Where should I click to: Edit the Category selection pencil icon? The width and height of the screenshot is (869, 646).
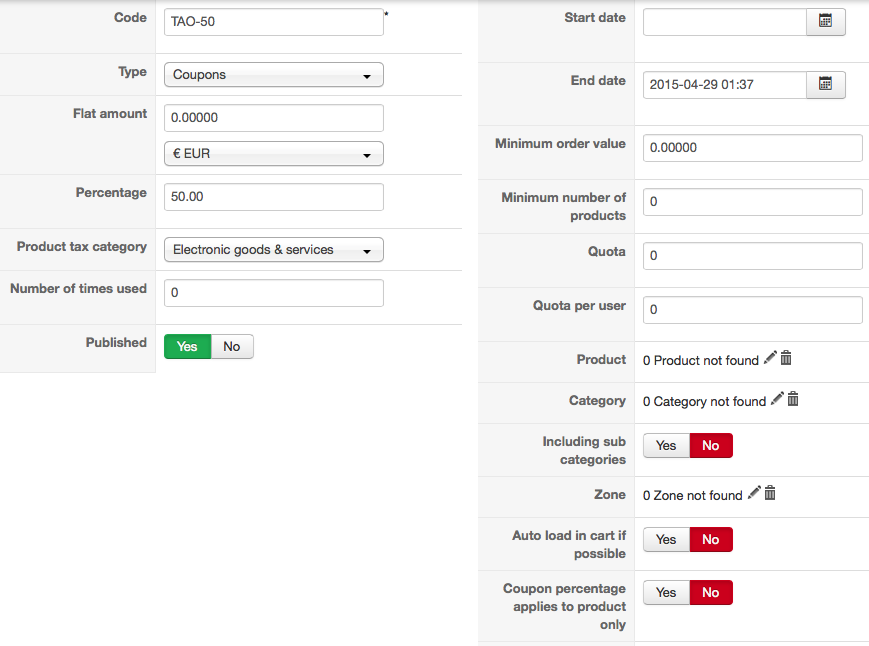click(x=777, y=399)
